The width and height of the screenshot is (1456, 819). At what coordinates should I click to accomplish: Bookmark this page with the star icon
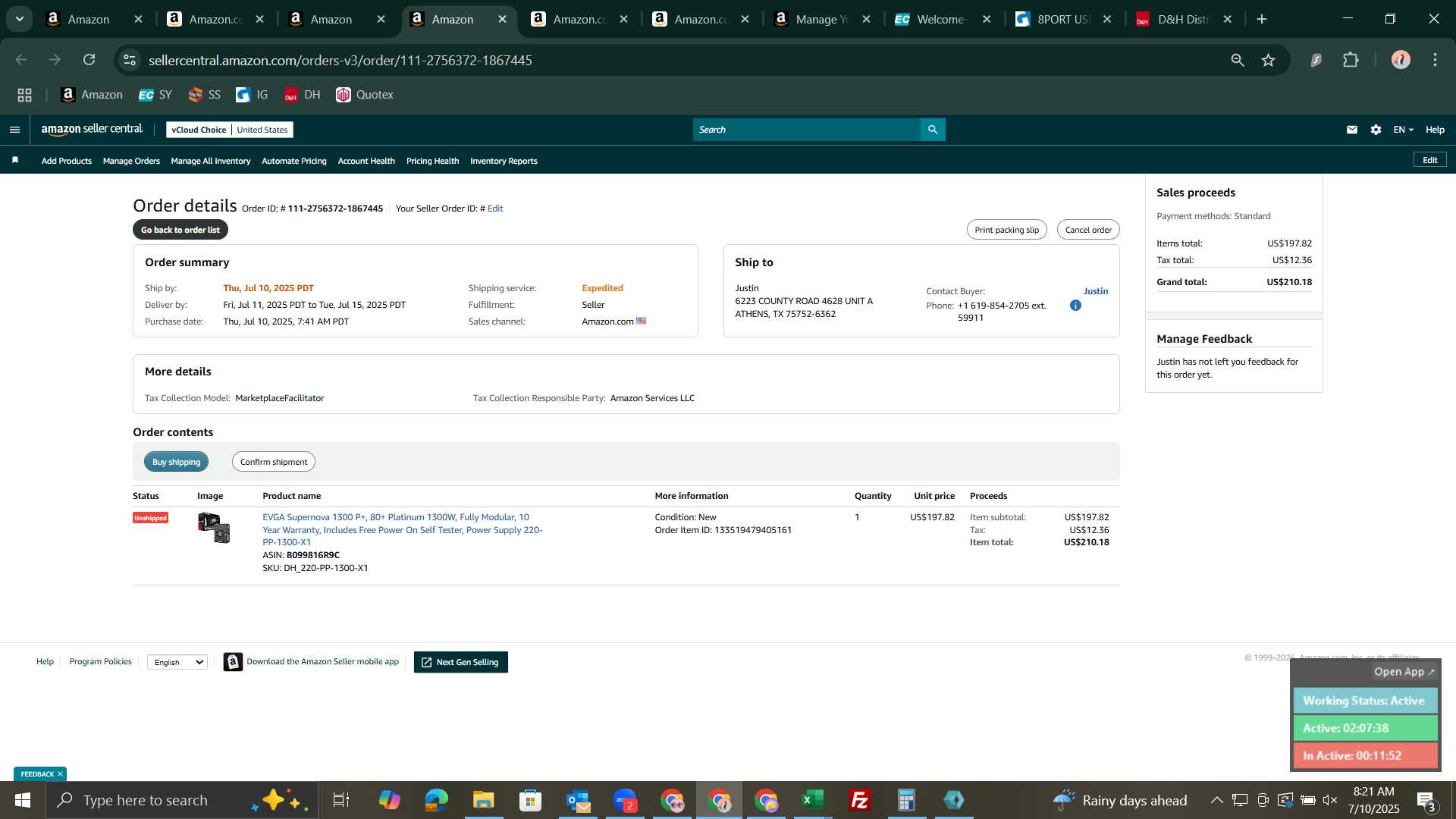click(1269, 60)
